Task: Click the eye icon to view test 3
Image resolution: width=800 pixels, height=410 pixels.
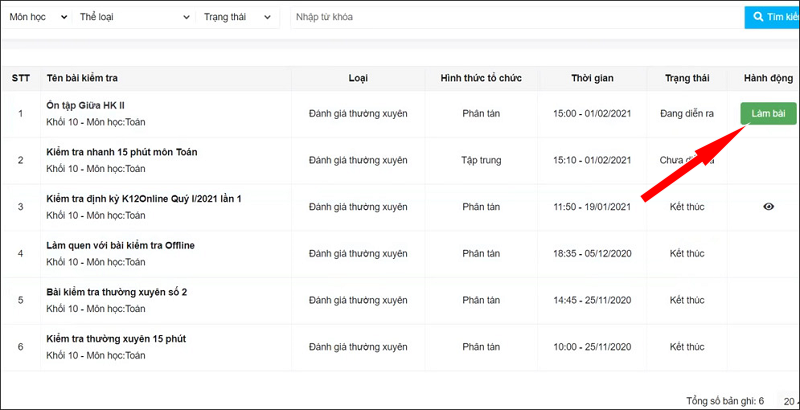Action: [x=768, y=207]
